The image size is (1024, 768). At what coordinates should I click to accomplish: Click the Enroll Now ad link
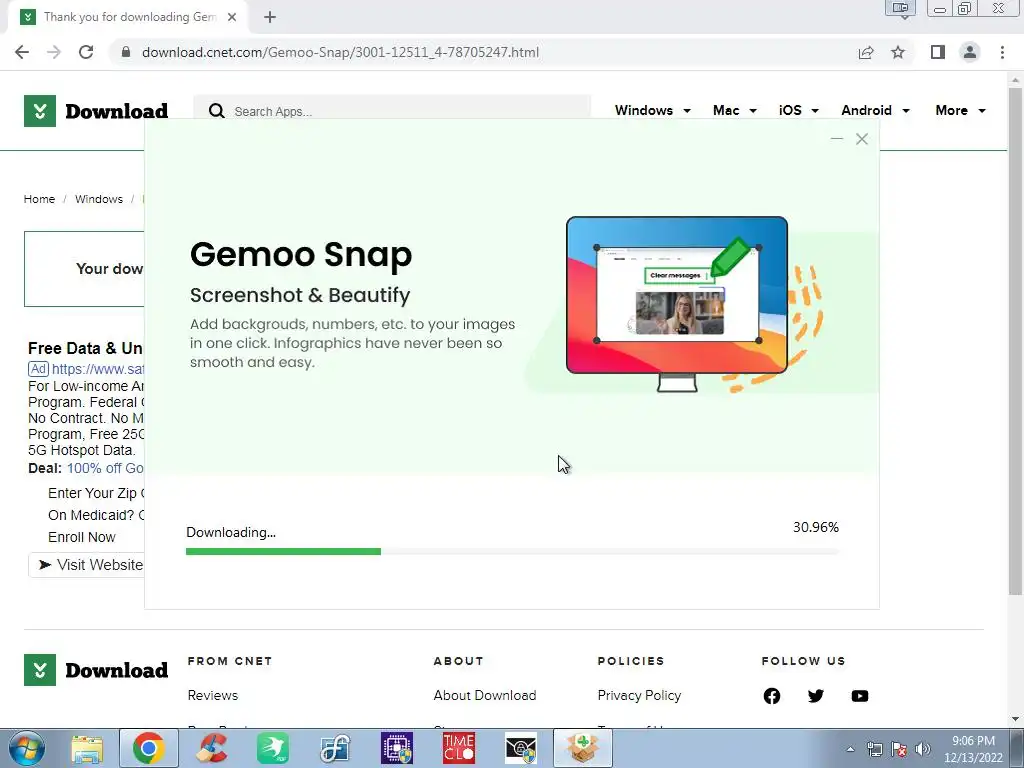point(82,537)
